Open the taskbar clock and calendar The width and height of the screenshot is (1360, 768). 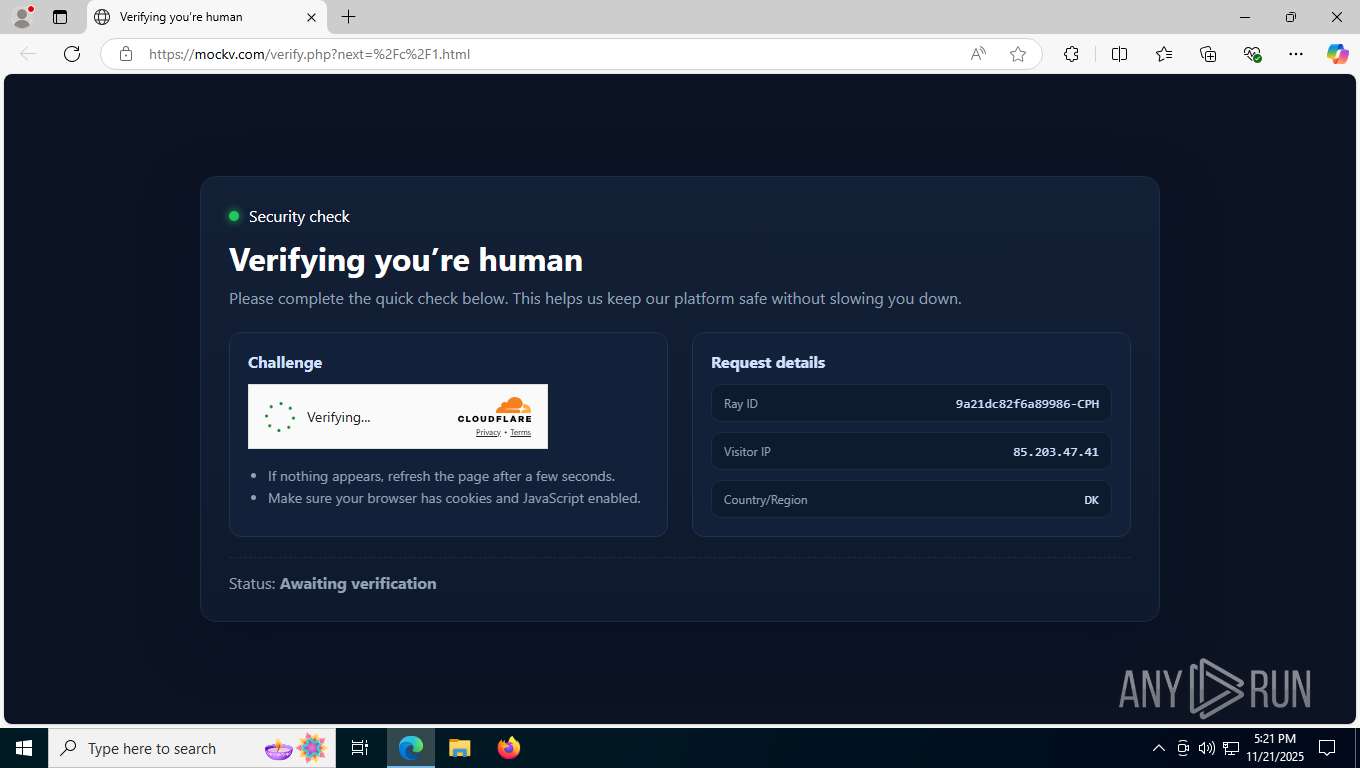[x=1274, y=748]
